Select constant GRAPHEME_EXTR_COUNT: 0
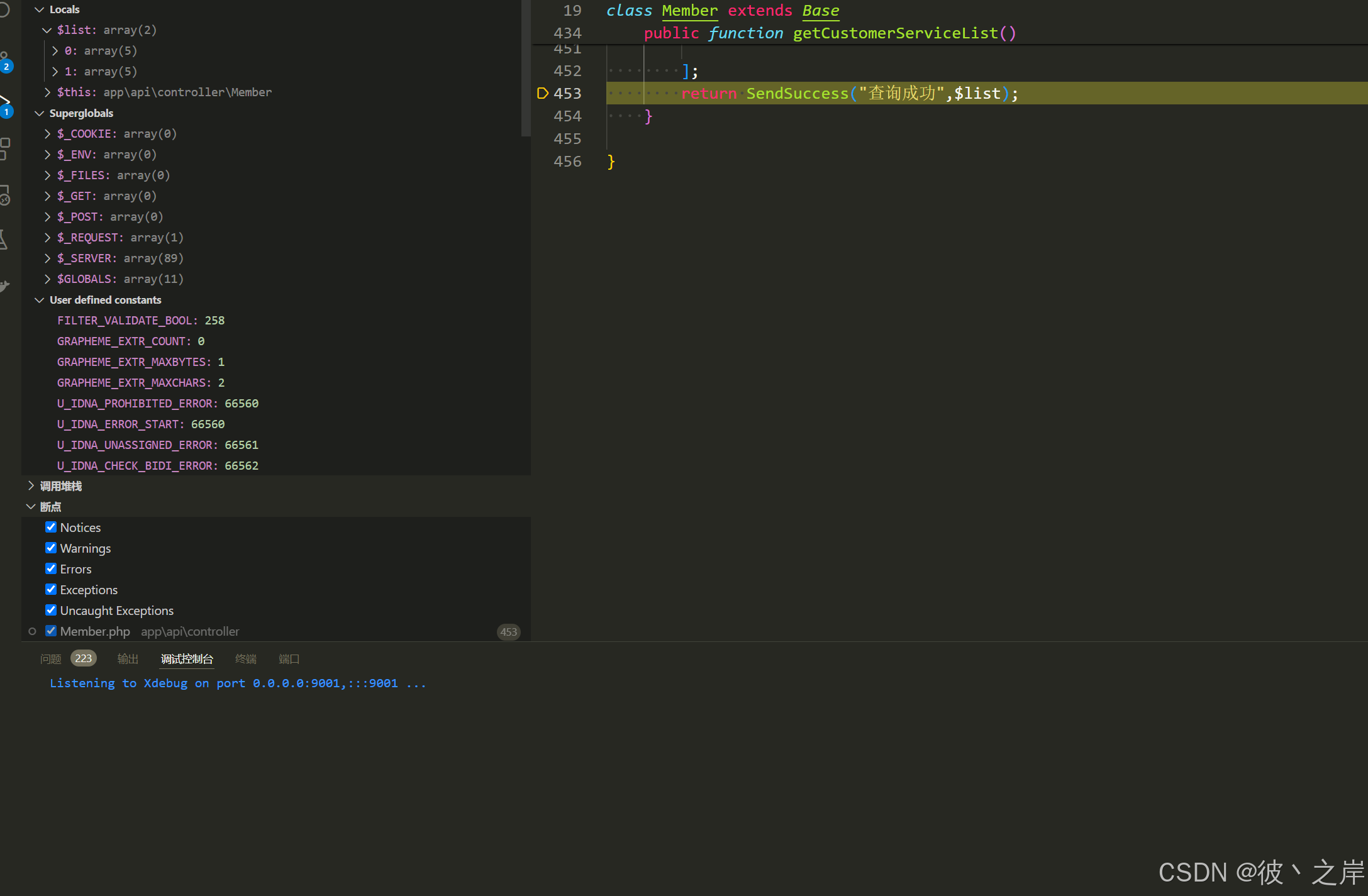Viewport: 1368px width, 896px height. 131,341
